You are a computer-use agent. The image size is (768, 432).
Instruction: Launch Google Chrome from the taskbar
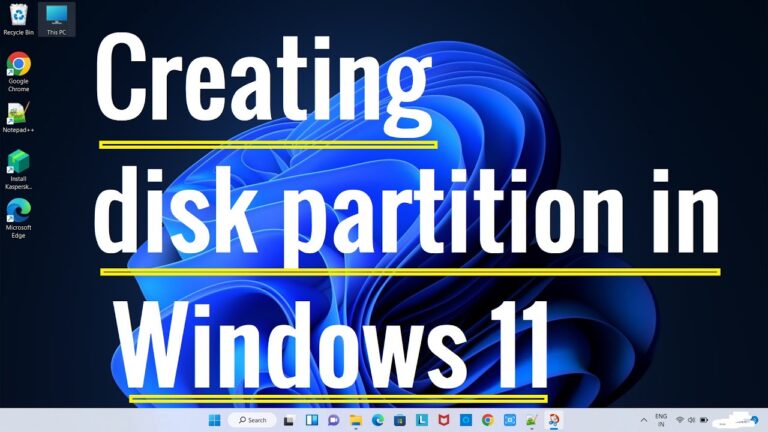pos(488,420)
